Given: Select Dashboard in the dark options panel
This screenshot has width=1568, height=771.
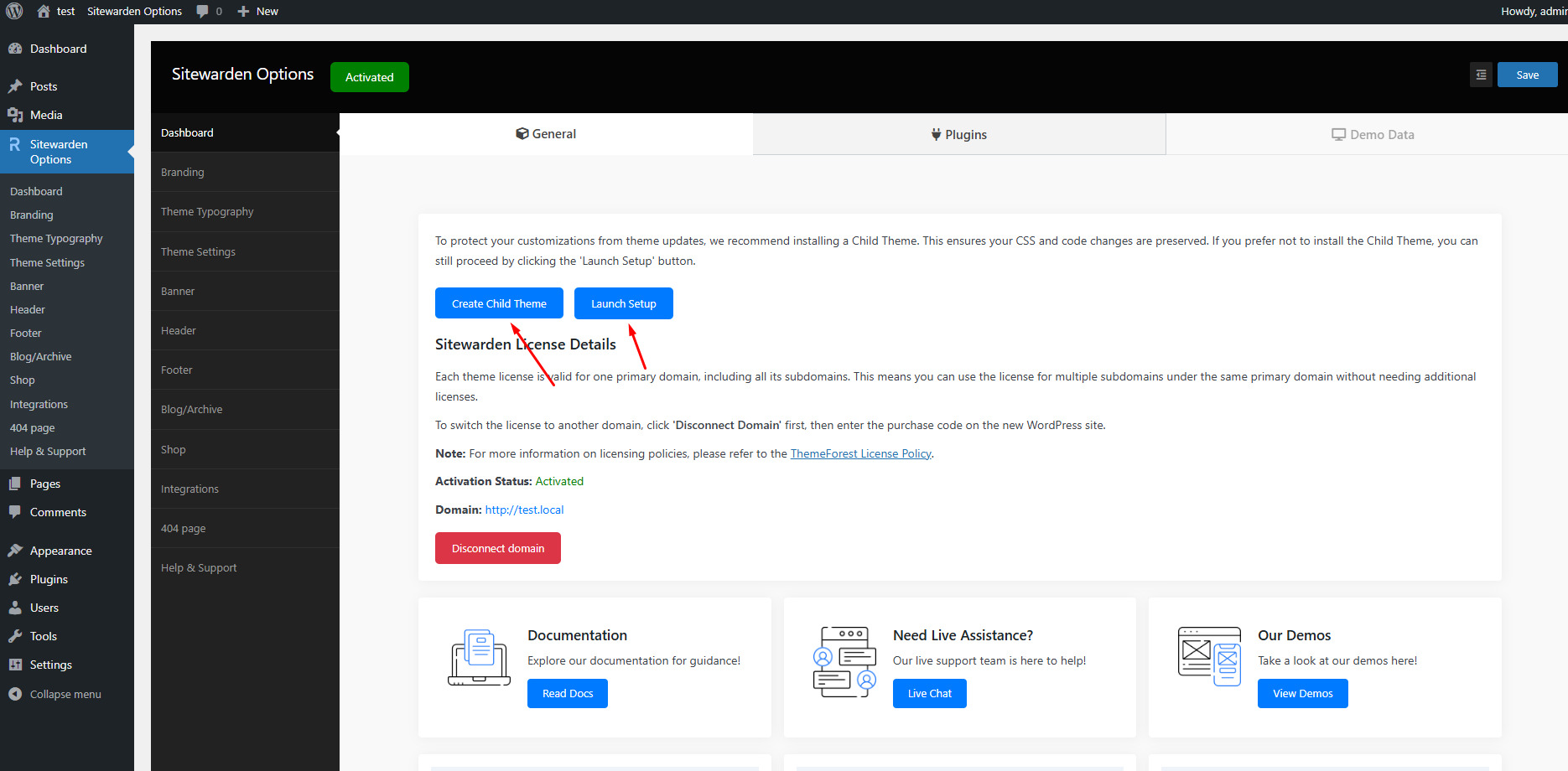Looking at the screenshot, I should [245, 132].
